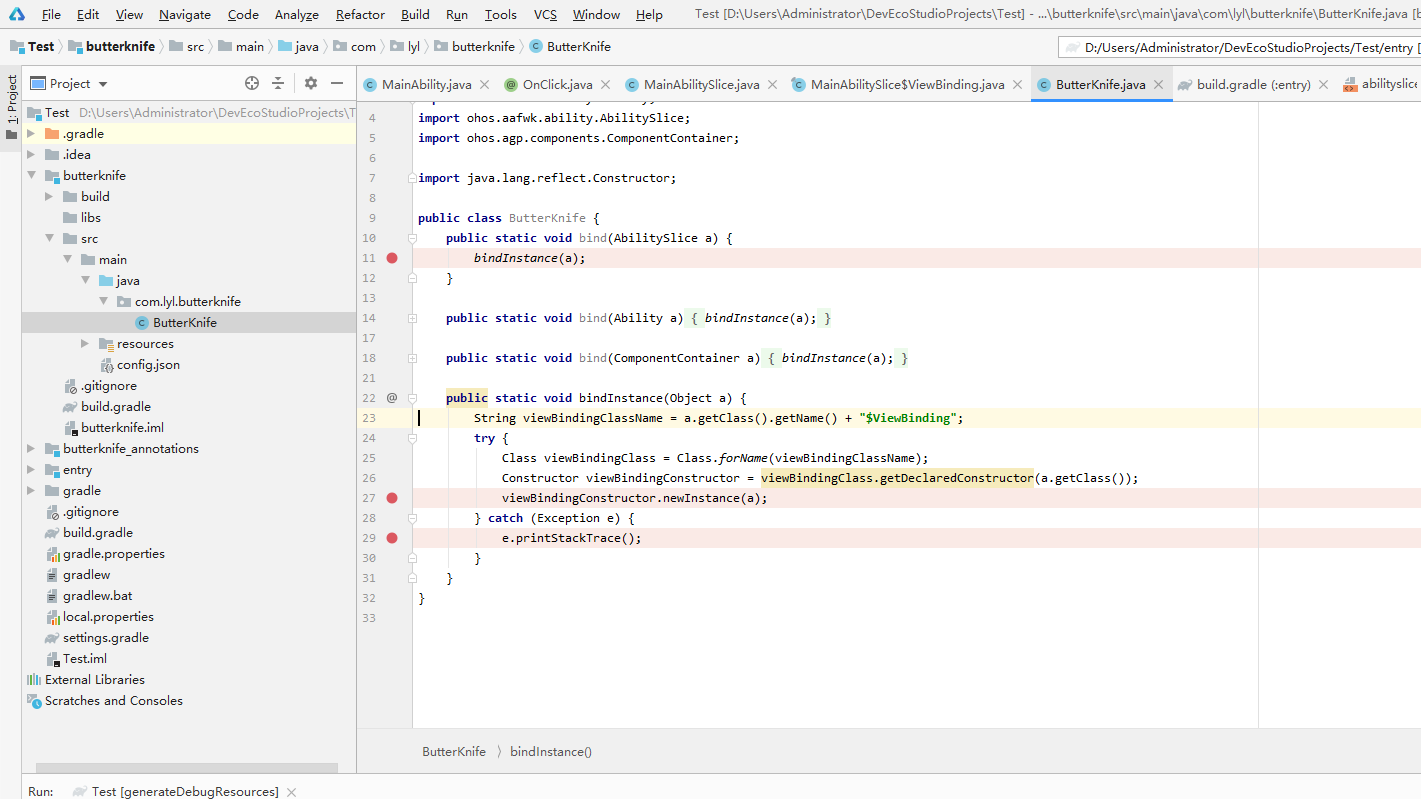Locate current file with the target icon
The image size is (1421, 799).
[252, 83]
